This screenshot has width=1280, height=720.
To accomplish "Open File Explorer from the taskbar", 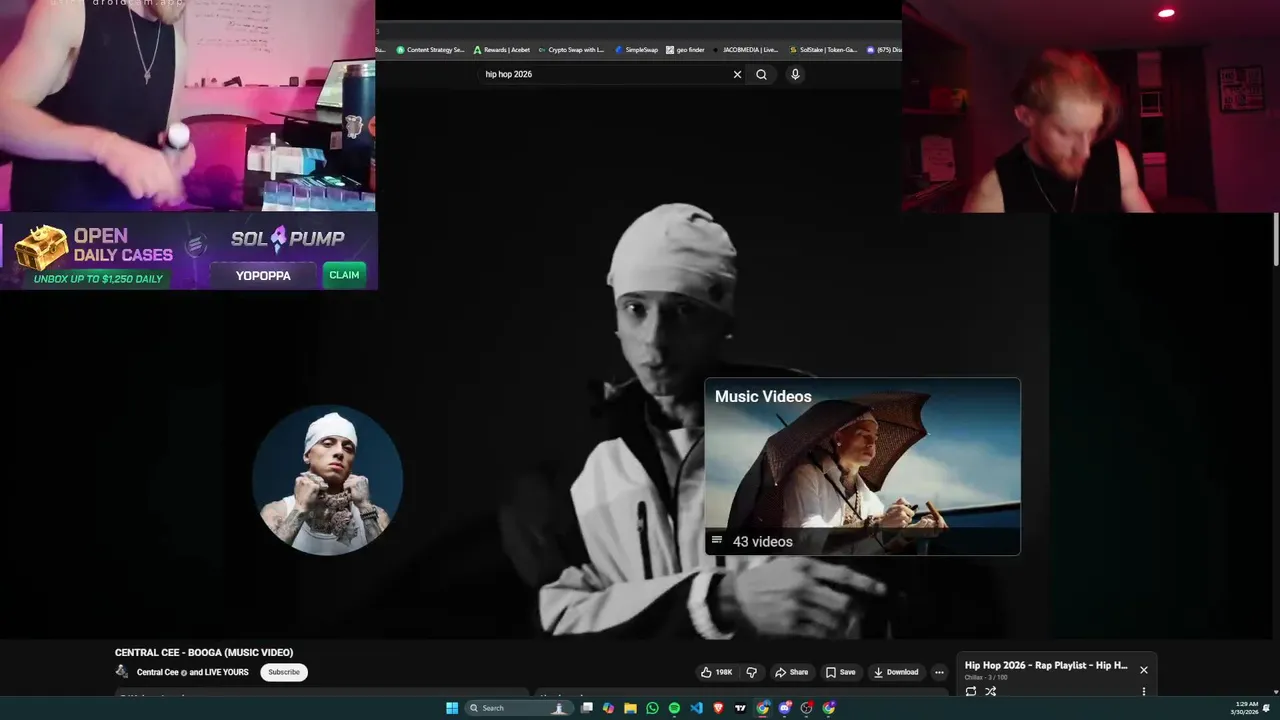I will (630, 708).
